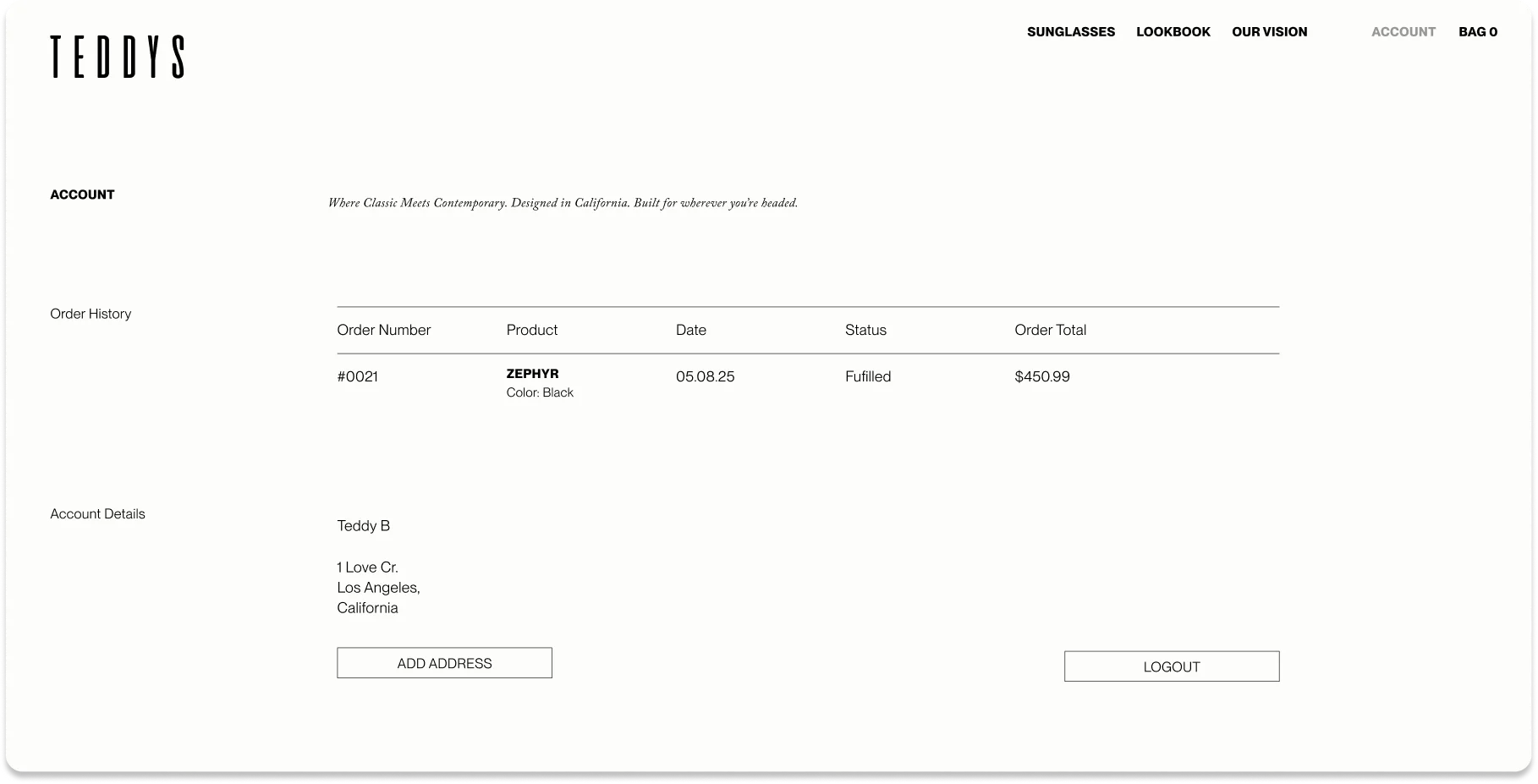Click the 1 Love Cr. address line
The width and height of the screenshot is (1538, 784).
click(367, 567)
